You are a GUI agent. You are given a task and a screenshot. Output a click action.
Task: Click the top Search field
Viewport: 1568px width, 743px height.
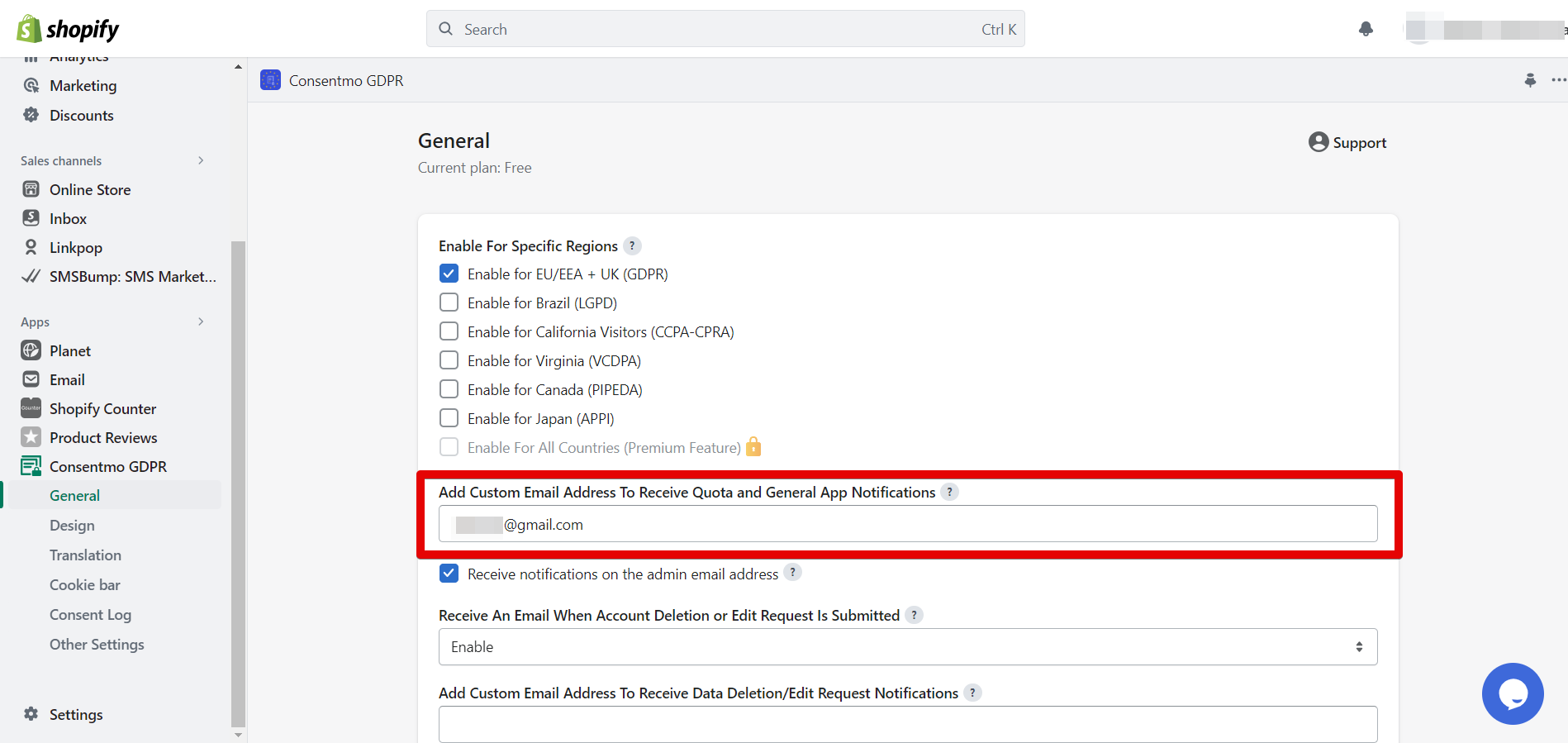725,29
